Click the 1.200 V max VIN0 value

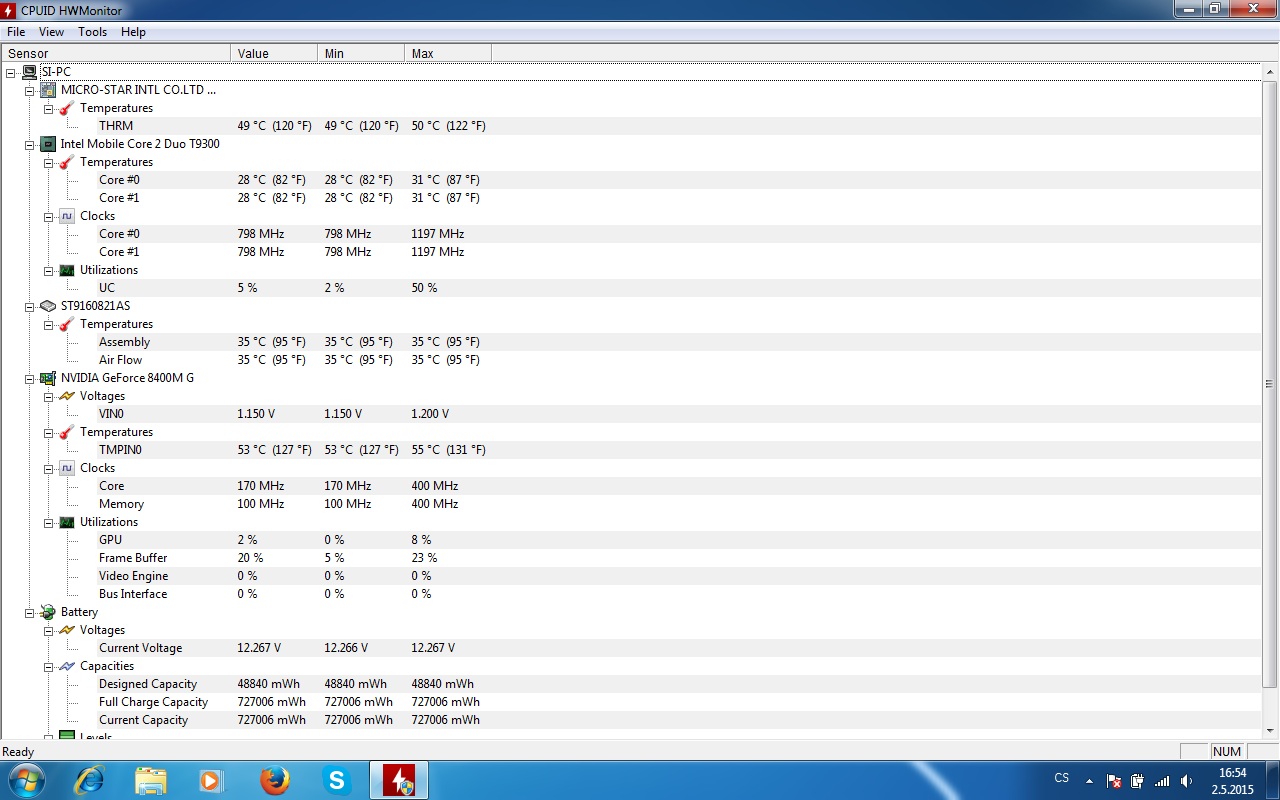(x=430, y=414)
